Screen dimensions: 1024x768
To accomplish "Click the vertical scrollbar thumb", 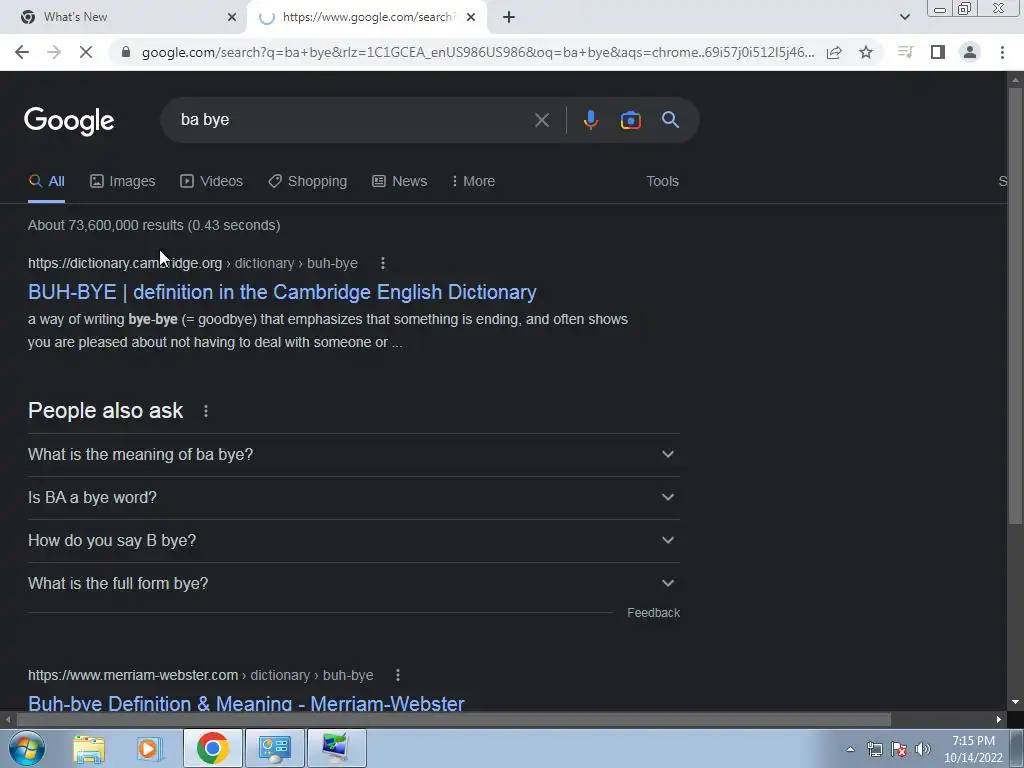I will [x=1015, y=304].
